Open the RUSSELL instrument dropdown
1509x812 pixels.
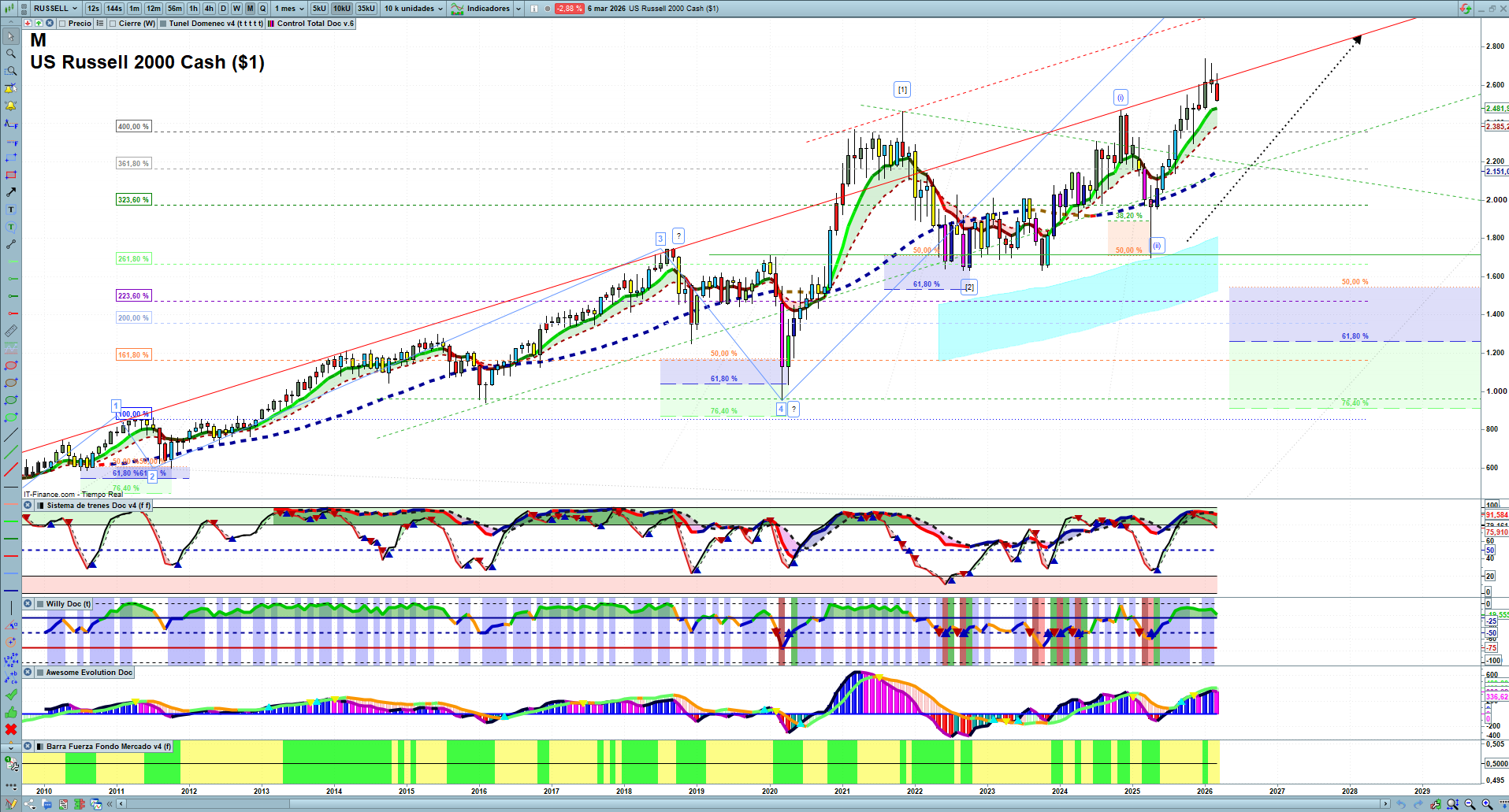click(55, 9)
